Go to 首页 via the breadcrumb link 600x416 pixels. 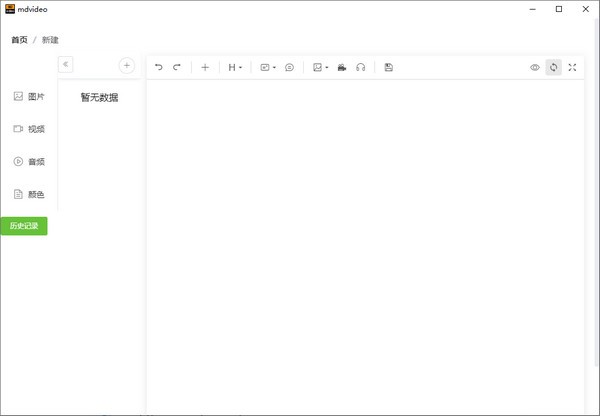tap(19, 40)
